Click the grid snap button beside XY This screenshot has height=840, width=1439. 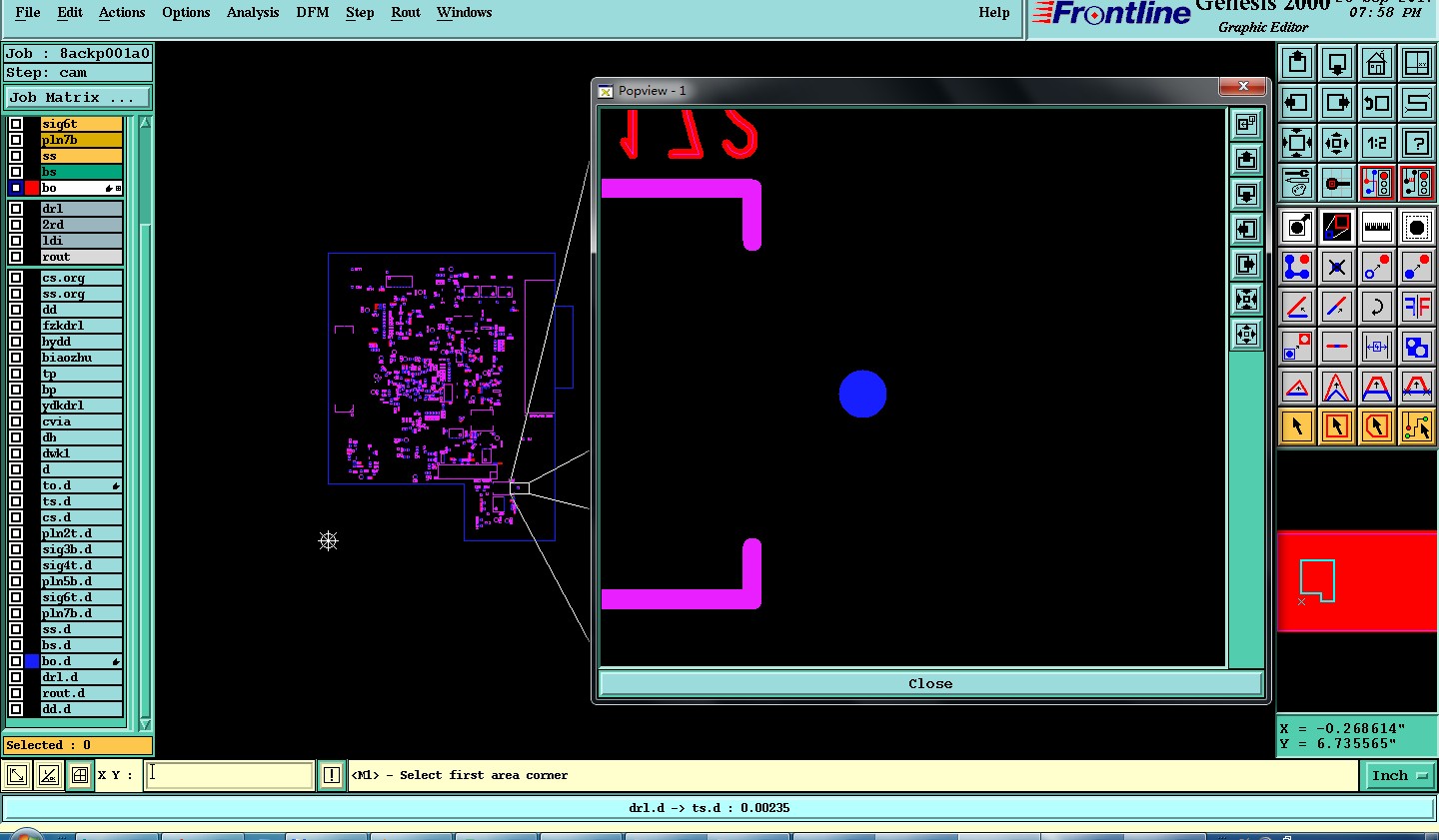(x=80, y=775)
